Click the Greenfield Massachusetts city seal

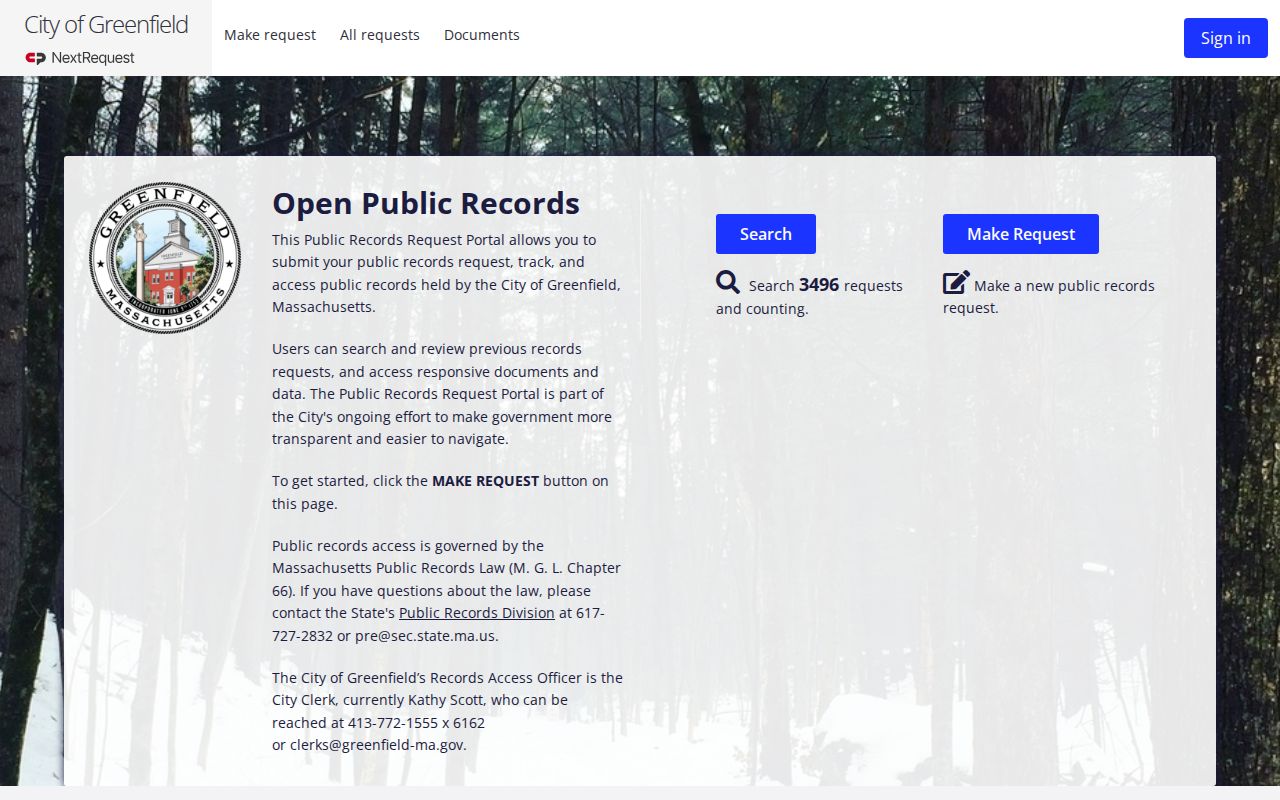(x=165, y=257)
